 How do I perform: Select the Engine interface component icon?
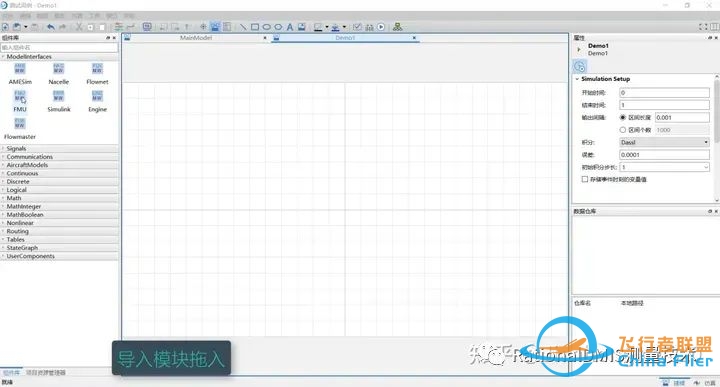(97, 96)
